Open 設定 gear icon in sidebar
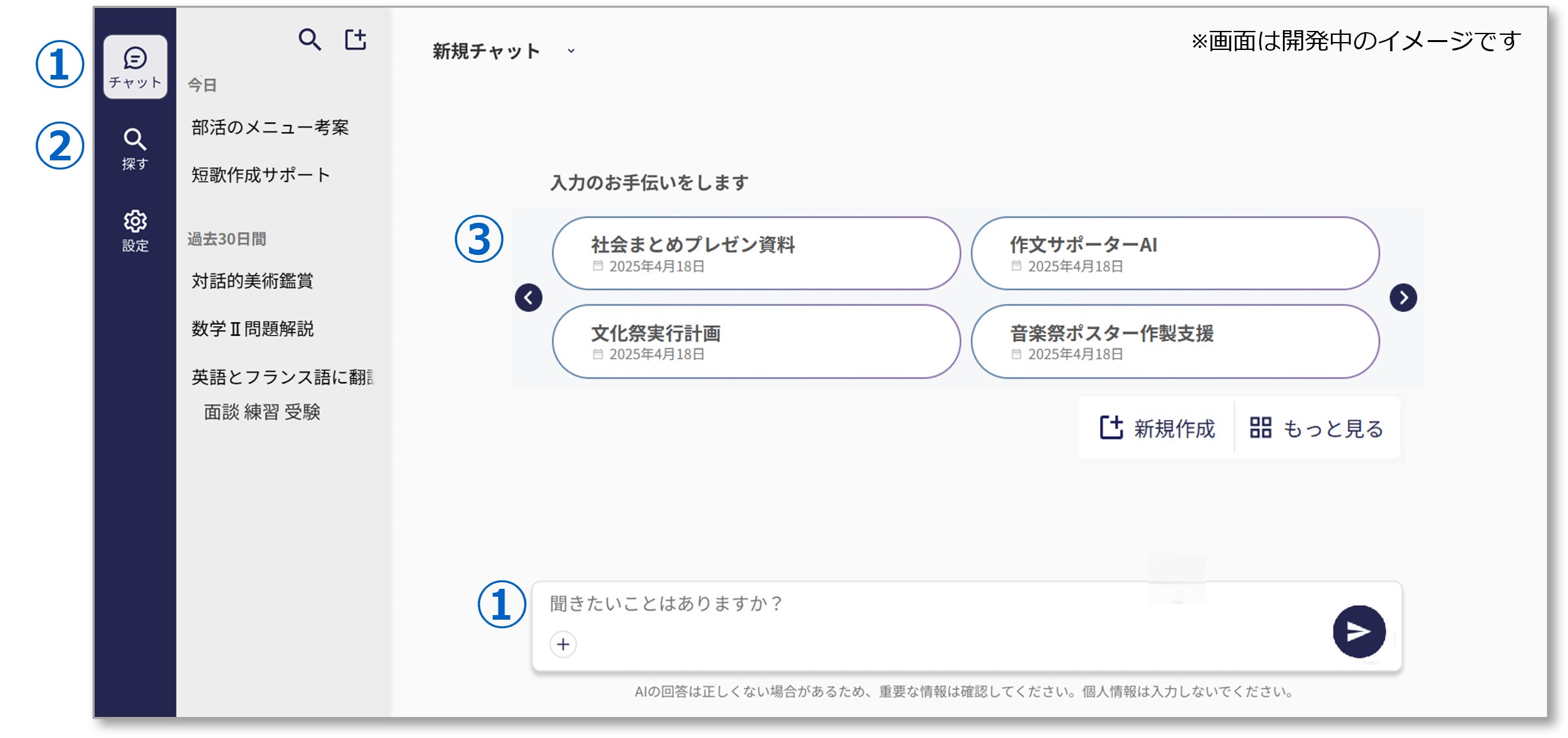The width and height of the screenshot is (1568, 738). (x=135, y=230)
